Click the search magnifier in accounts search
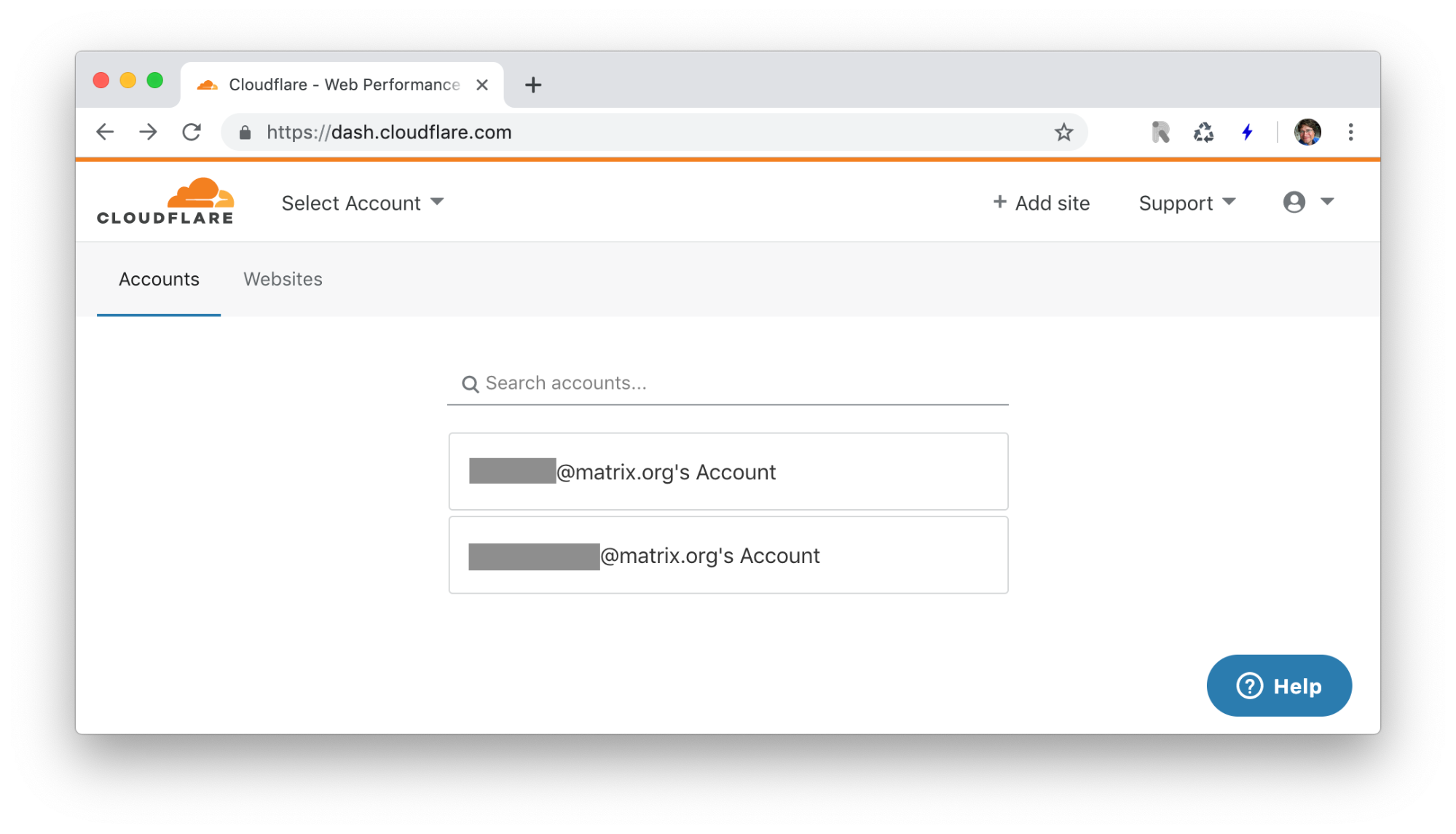Viewport: 1456px width, 834px height. tap(469, 383)
